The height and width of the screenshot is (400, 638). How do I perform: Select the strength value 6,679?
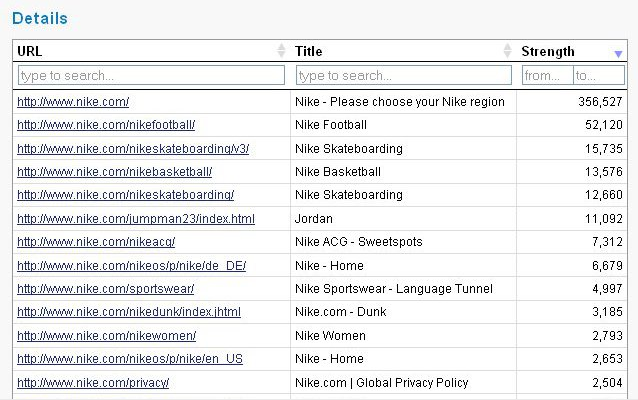[x=607, y=266]
